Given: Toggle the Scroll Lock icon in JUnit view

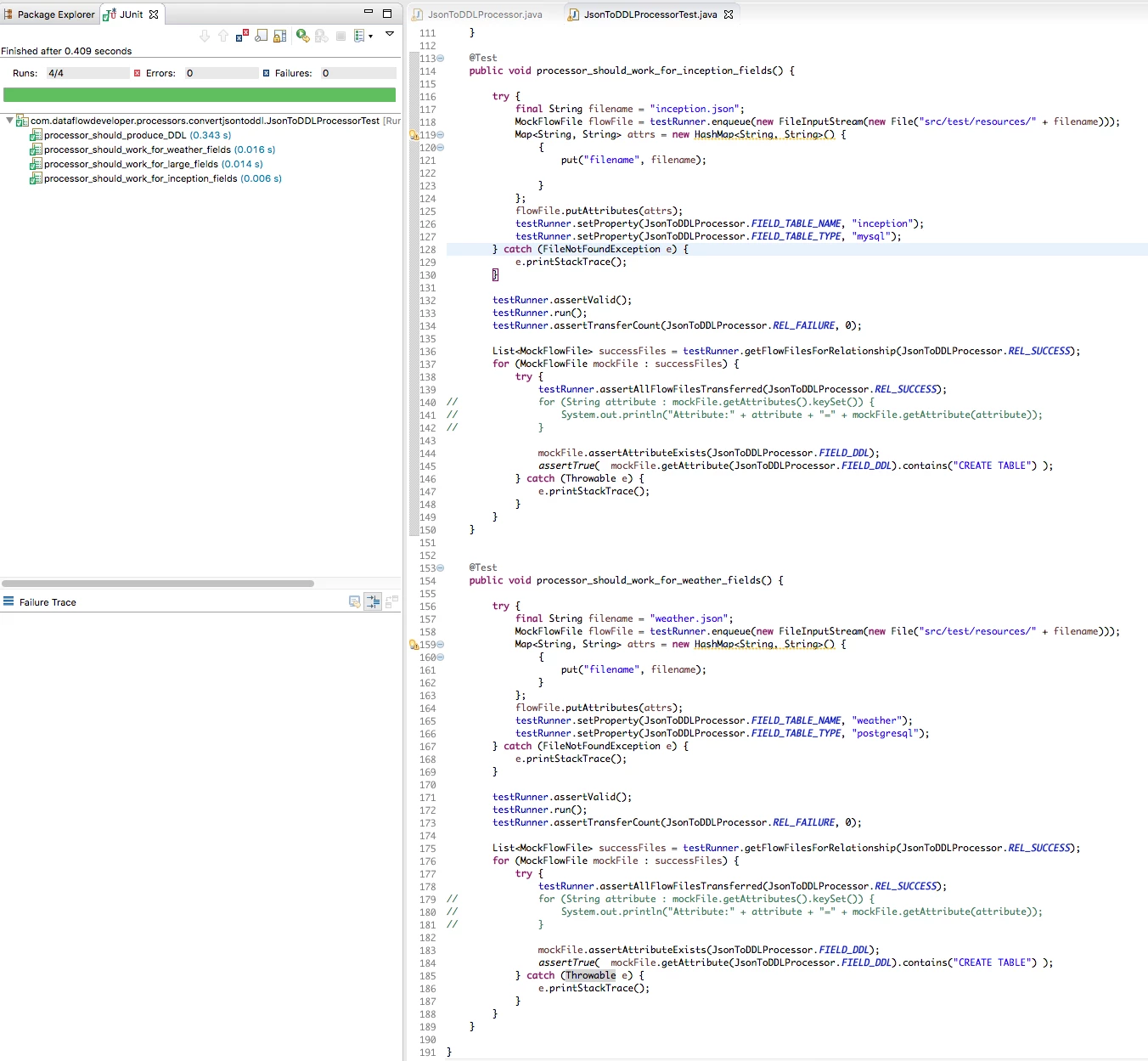Looking at the screenshot, I should click(279, 36).
